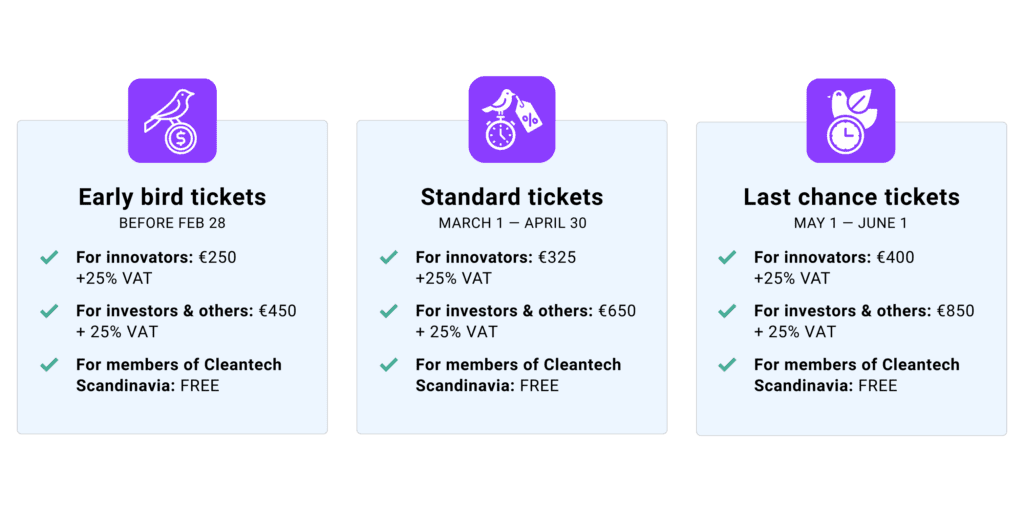Screen dimensions: 1024x512
Task: Click the MARCH 1 — APRIL 30 date text
Action: click(512, 223)
